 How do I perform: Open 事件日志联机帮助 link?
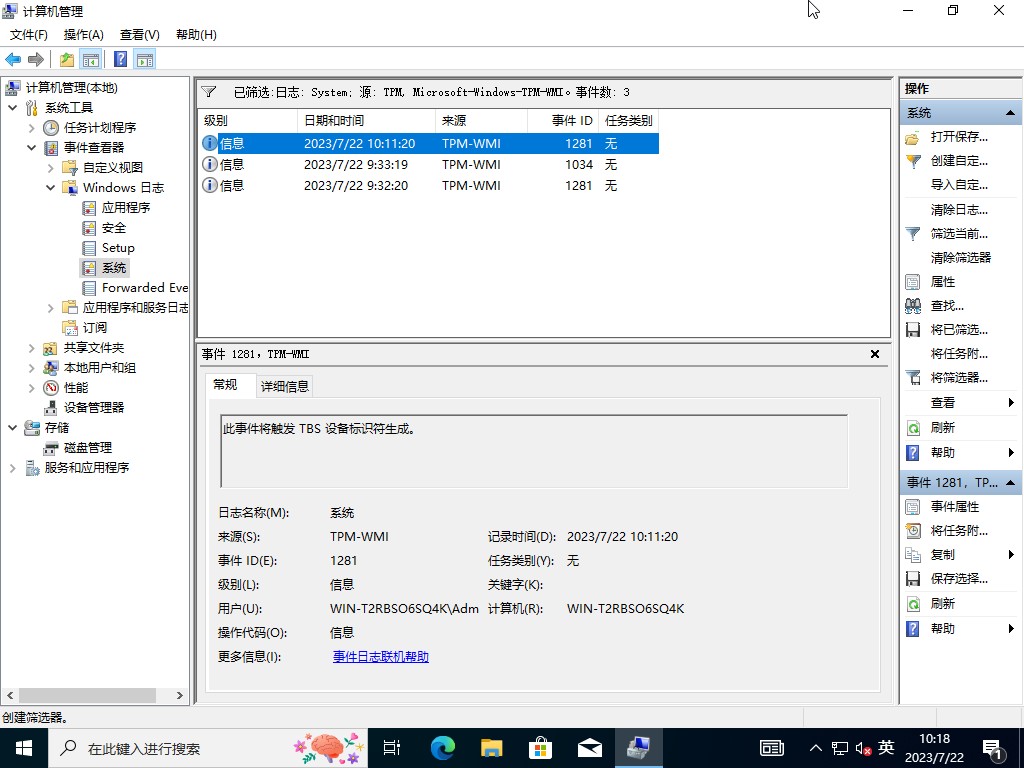point(381,657)
